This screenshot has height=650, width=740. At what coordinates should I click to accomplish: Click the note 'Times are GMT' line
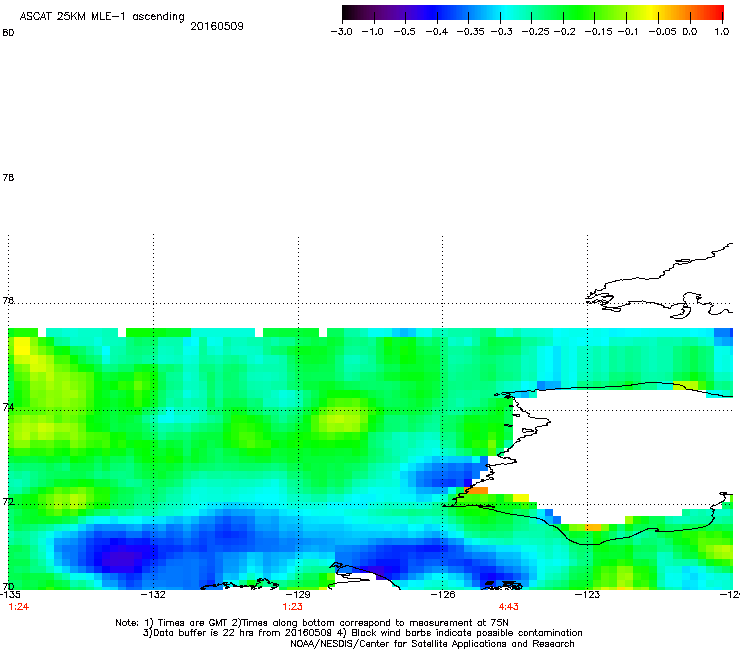click(312, 623)
